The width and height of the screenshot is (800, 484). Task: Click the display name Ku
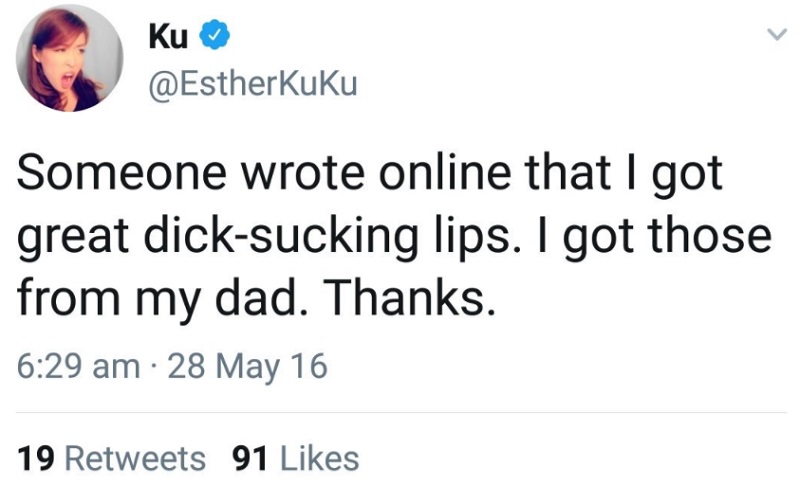tap(168, 37)
